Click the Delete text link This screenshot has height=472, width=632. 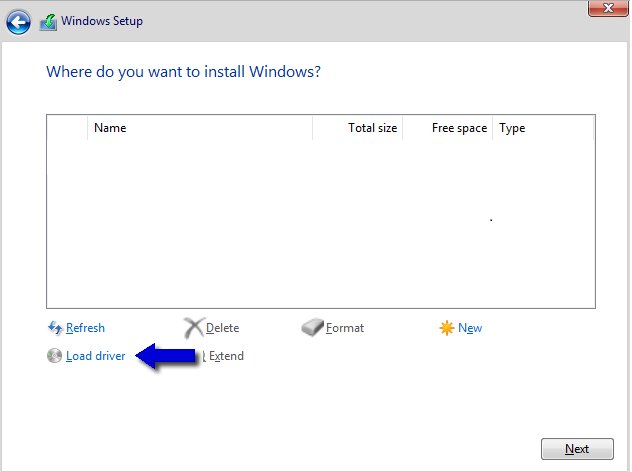point(222,328)
